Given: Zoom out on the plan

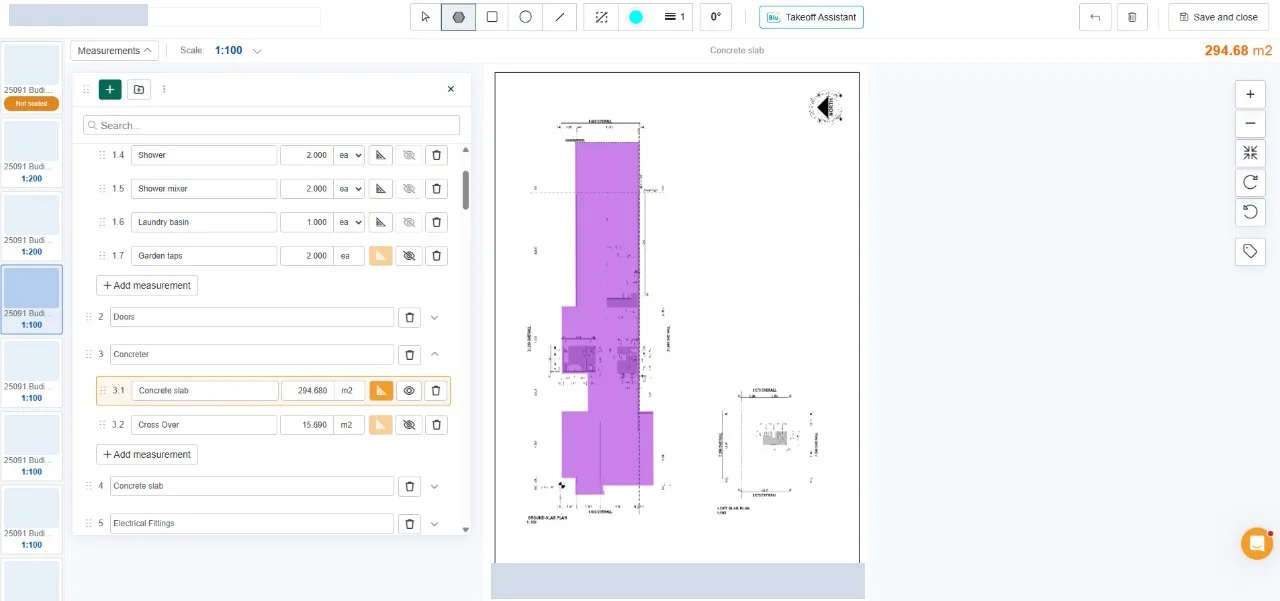Looking at the screenshot, I should click(x=1250, y=124).
